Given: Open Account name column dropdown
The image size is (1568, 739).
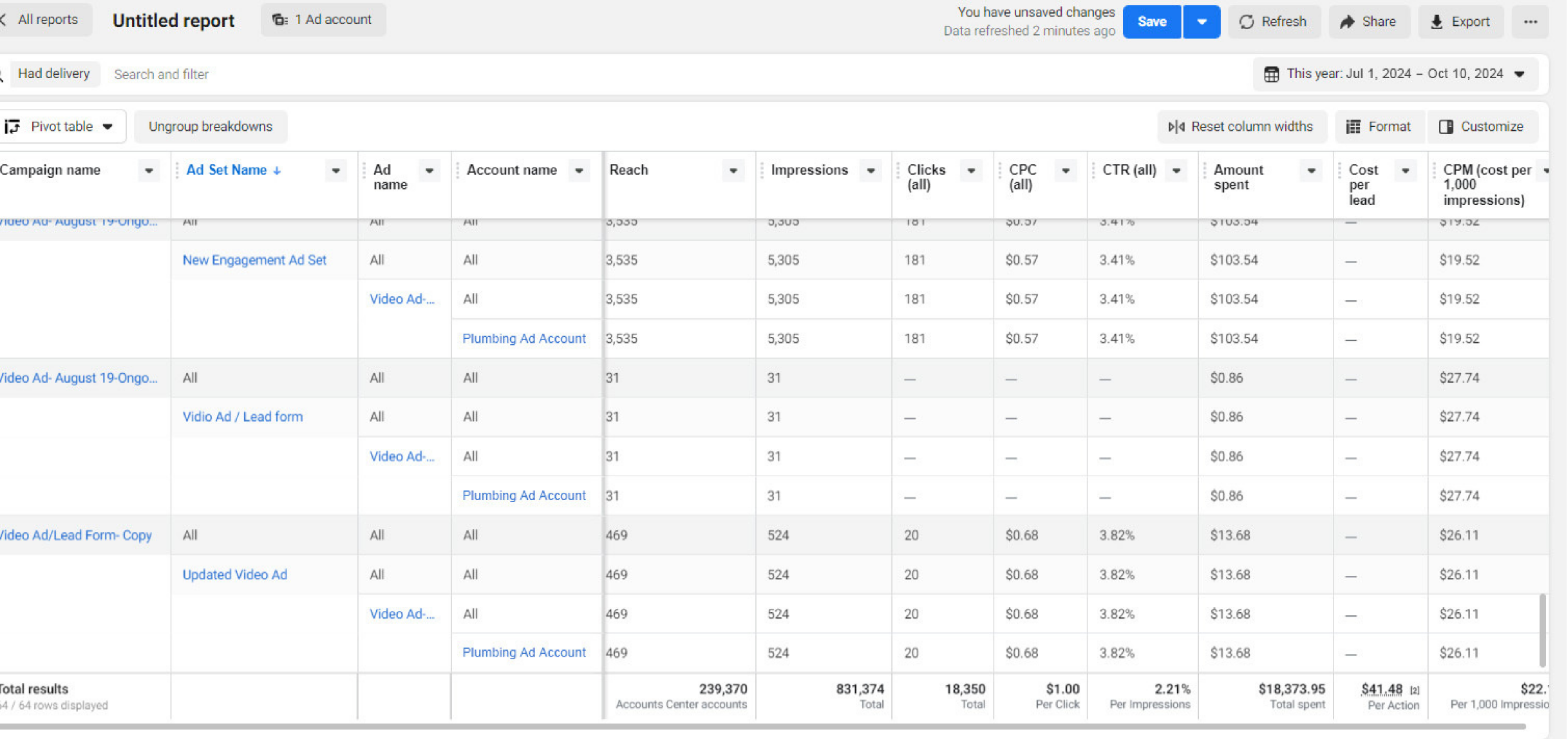Looking at the screenshot, I should coord(579,171).
